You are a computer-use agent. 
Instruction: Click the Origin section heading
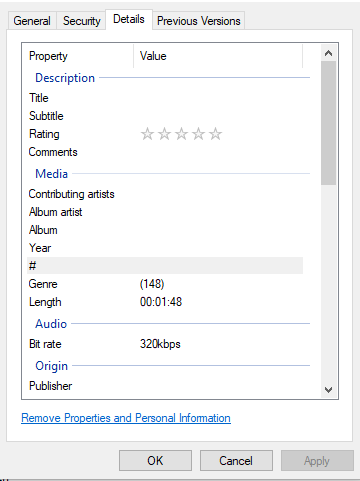click(52, 366)
